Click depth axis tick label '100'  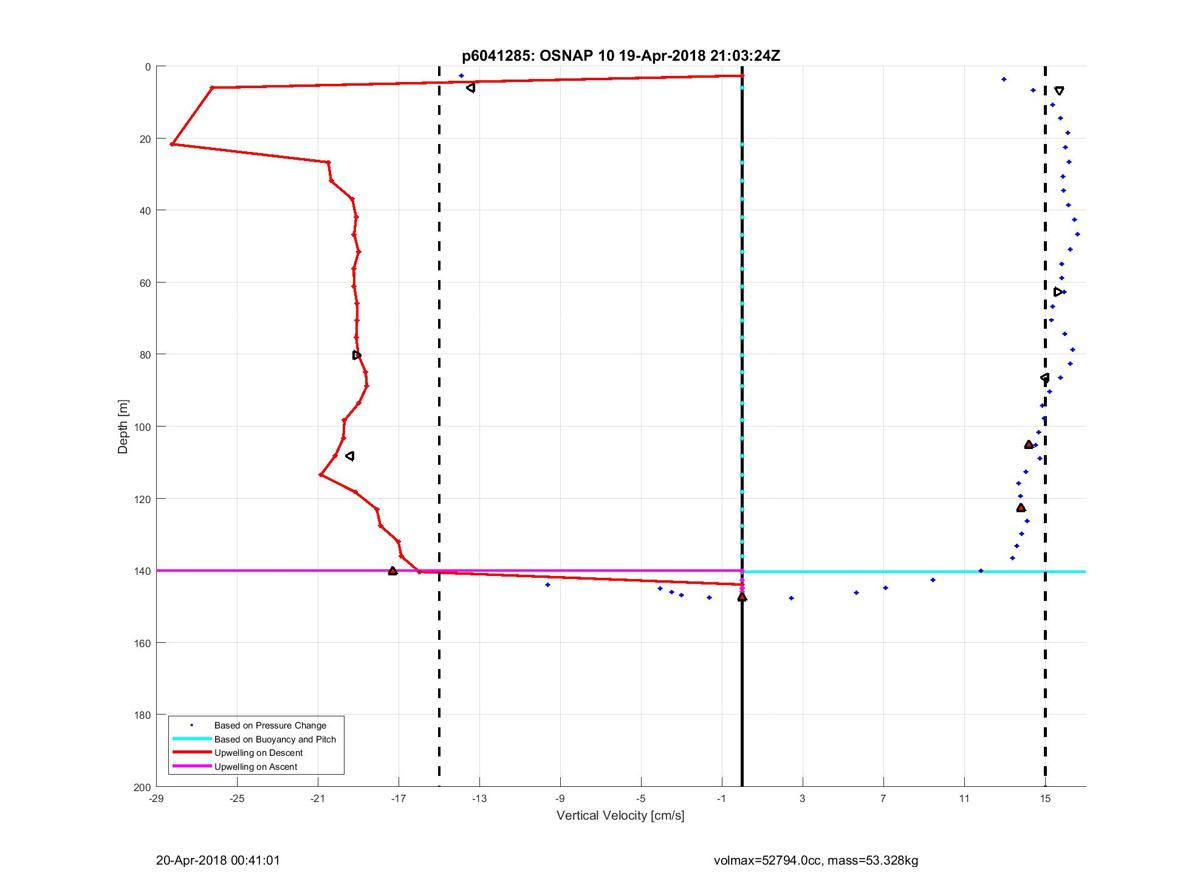coord(142,427)
